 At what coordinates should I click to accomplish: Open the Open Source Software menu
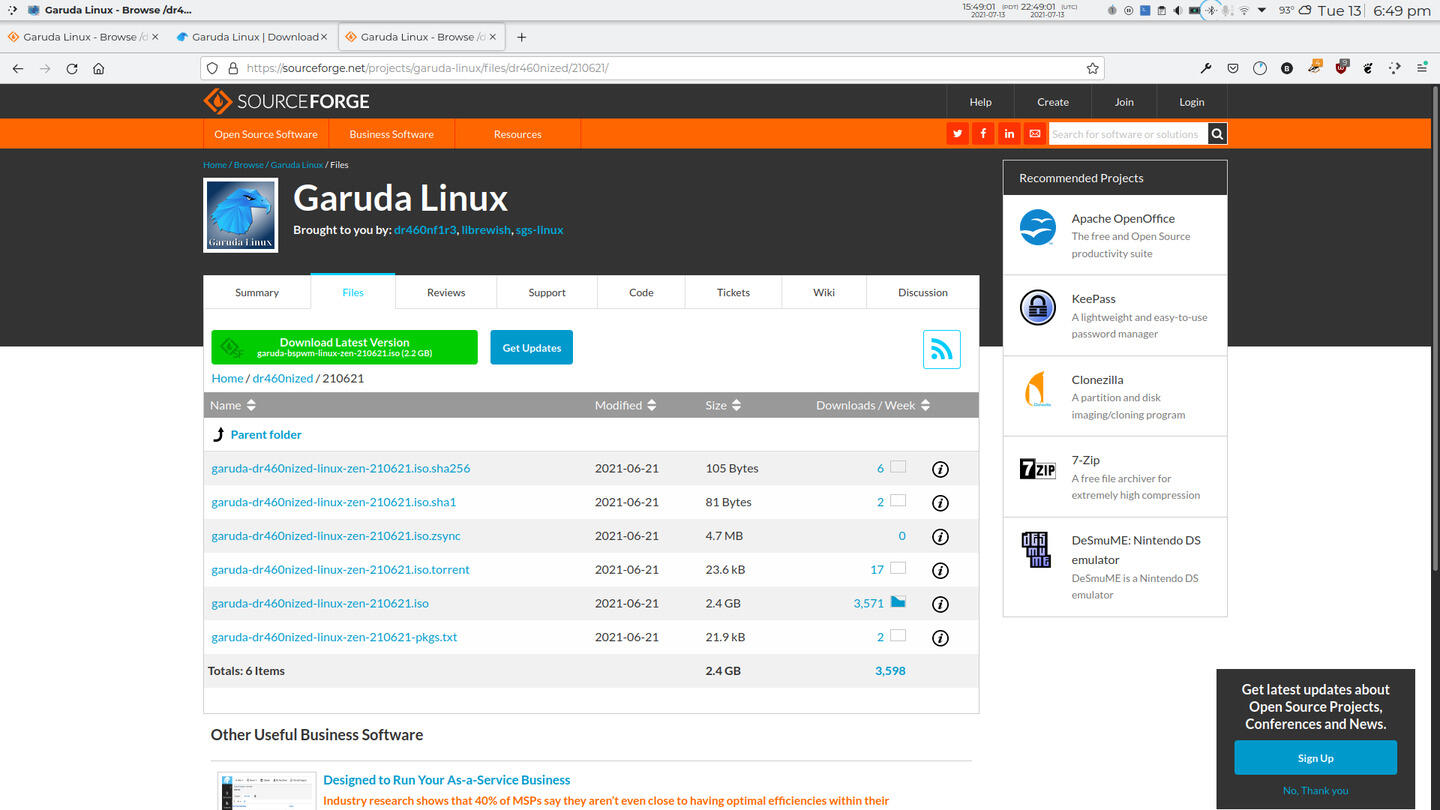coord(266,134)
